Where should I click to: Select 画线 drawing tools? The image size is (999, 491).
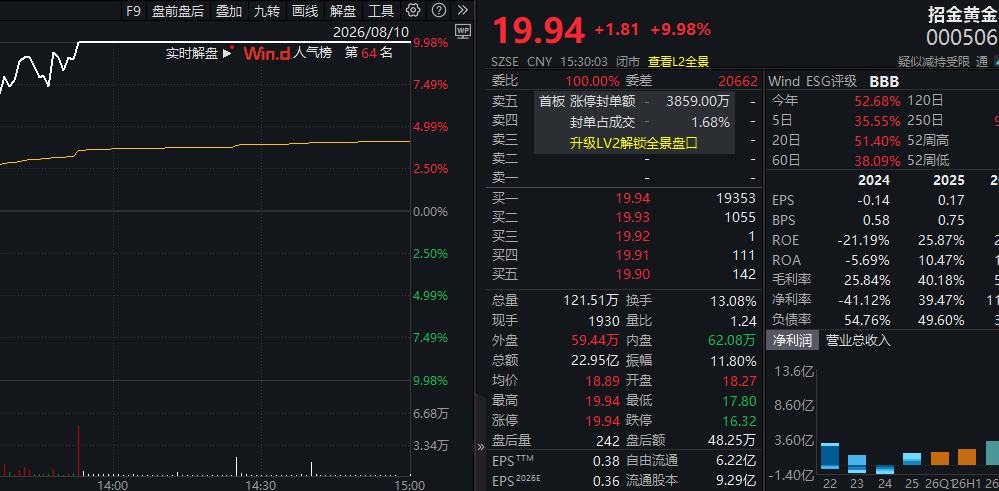(305, 10)
